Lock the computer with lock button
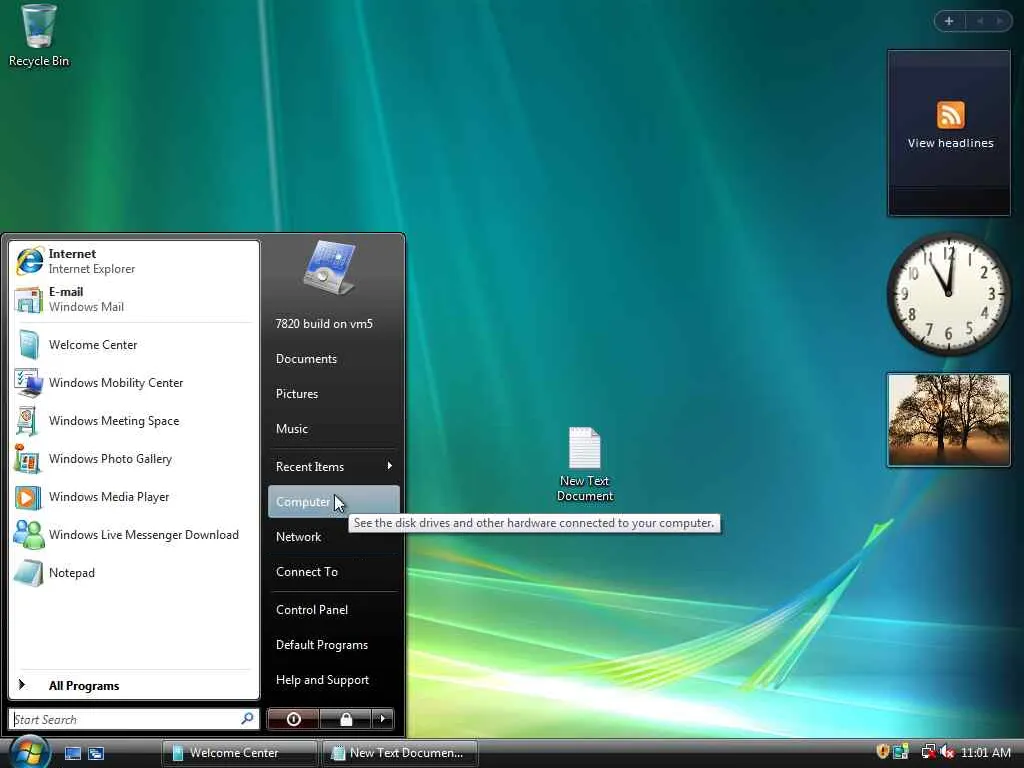 346,719
